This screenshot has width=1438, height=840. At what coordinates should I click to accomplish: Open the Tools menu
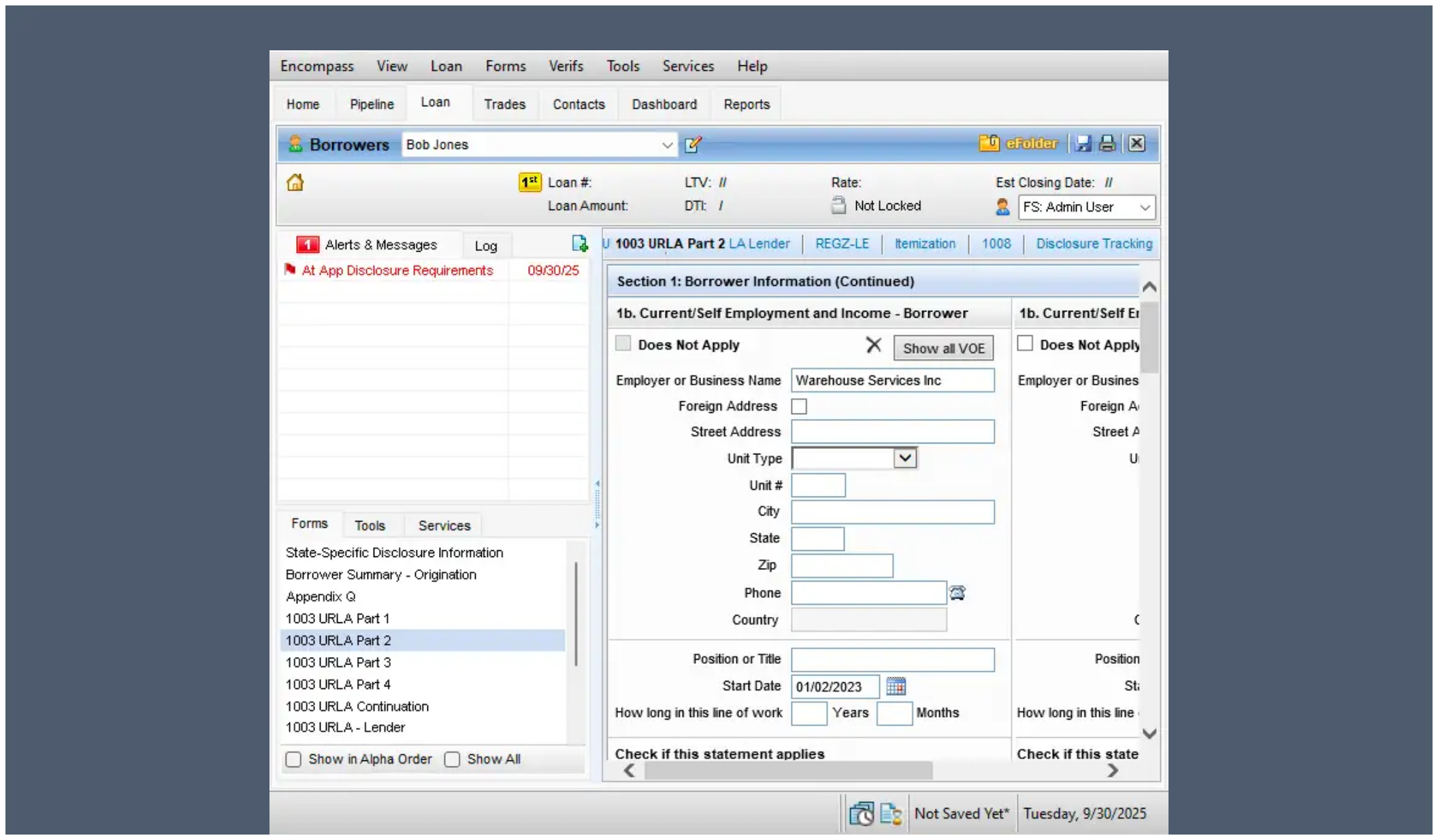point(623,65)
